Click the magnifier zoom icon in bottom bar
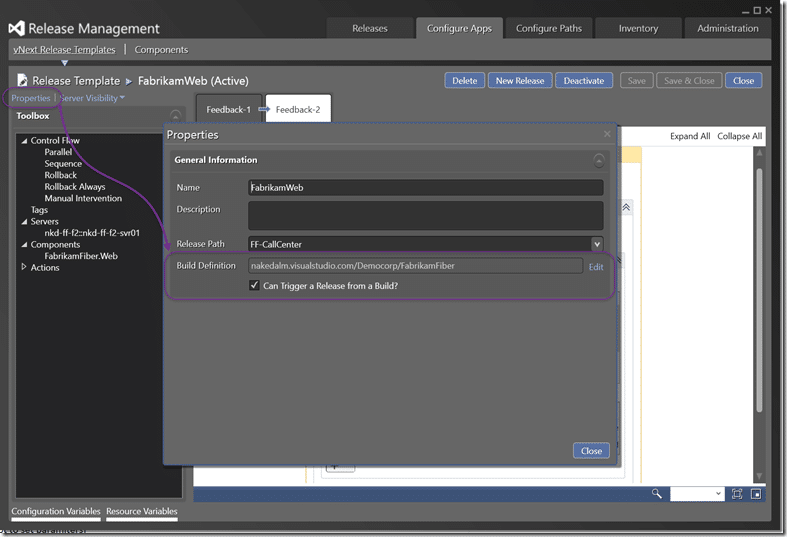Viewport: 787px width, 537px height. pos(657,493)
